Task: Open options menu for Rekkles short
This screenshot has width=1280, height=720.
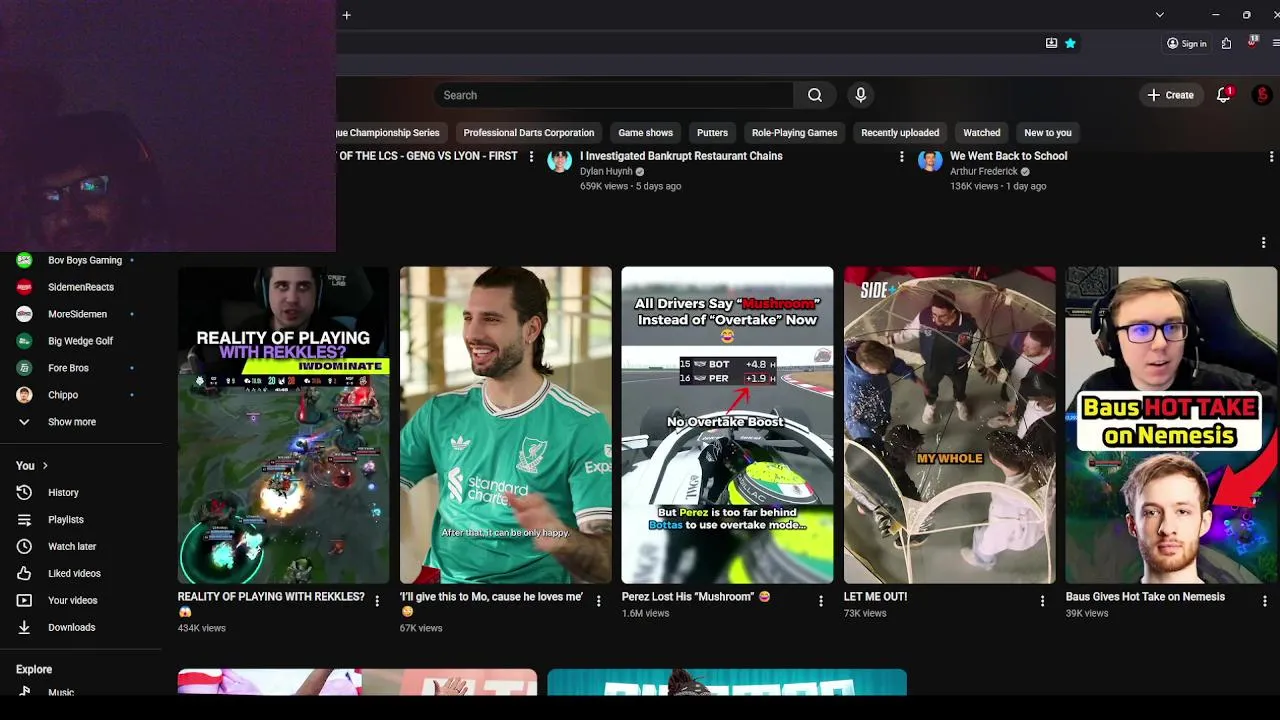Action: (x=377, y=601)
